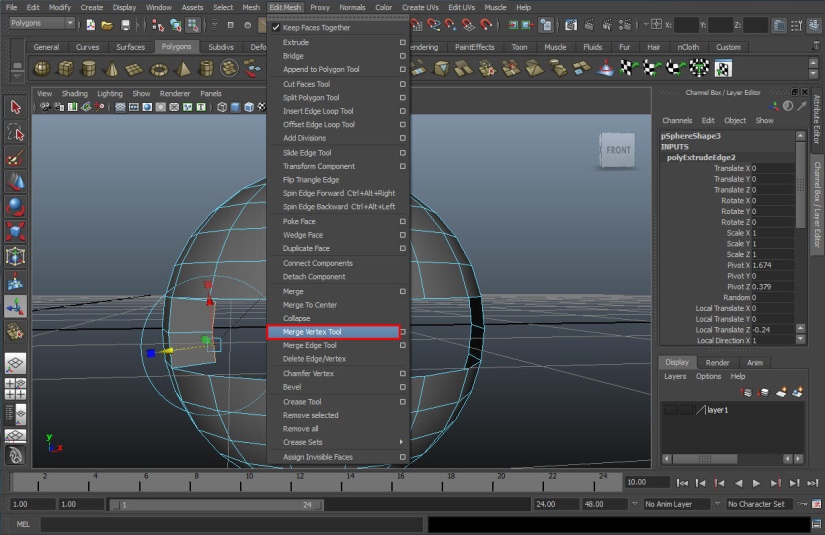Image resolution: width=825 pixels, height=535 pixels.
Task: Click the polygon cone shelf icon
Action: click(x=112, y=68)
